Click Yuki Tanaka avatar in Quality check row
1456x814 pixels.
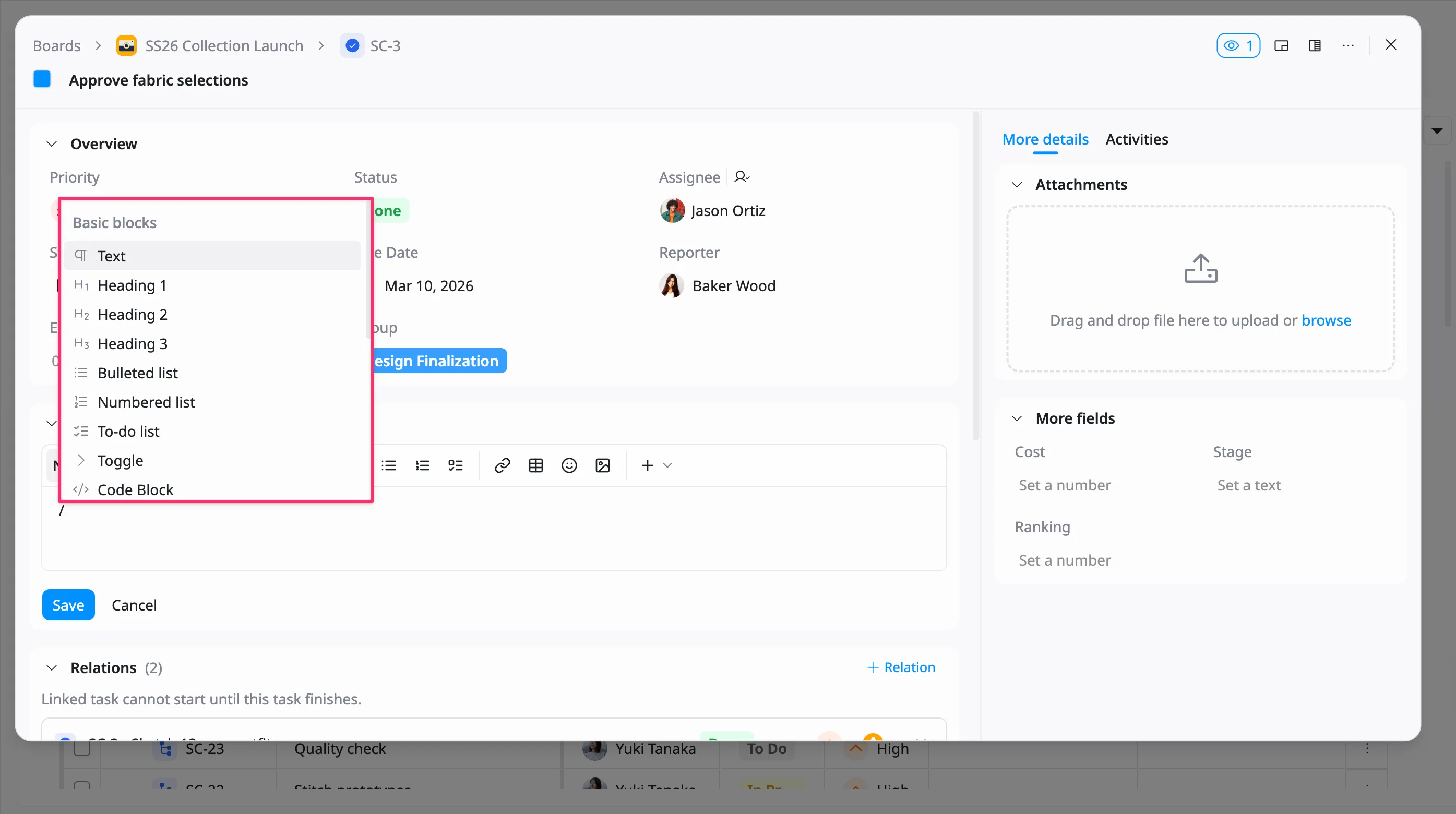click(x=594, y=748)
